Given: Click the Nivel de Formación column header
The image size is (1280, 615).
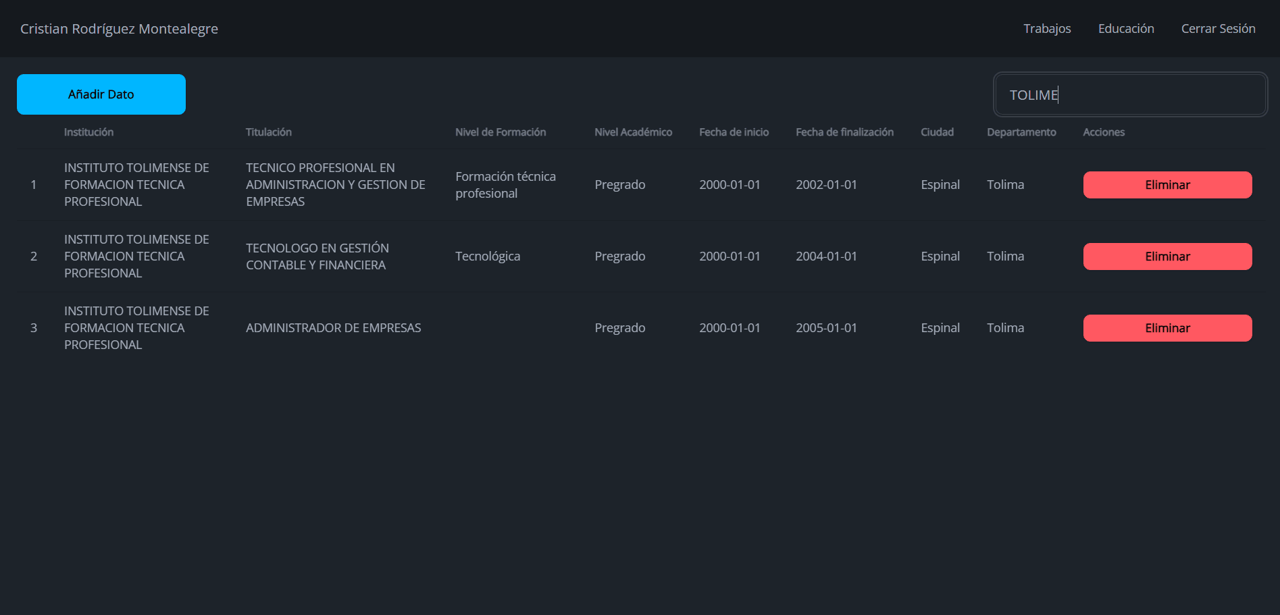Looking at the screenshot, I should [x=500, y=132].
